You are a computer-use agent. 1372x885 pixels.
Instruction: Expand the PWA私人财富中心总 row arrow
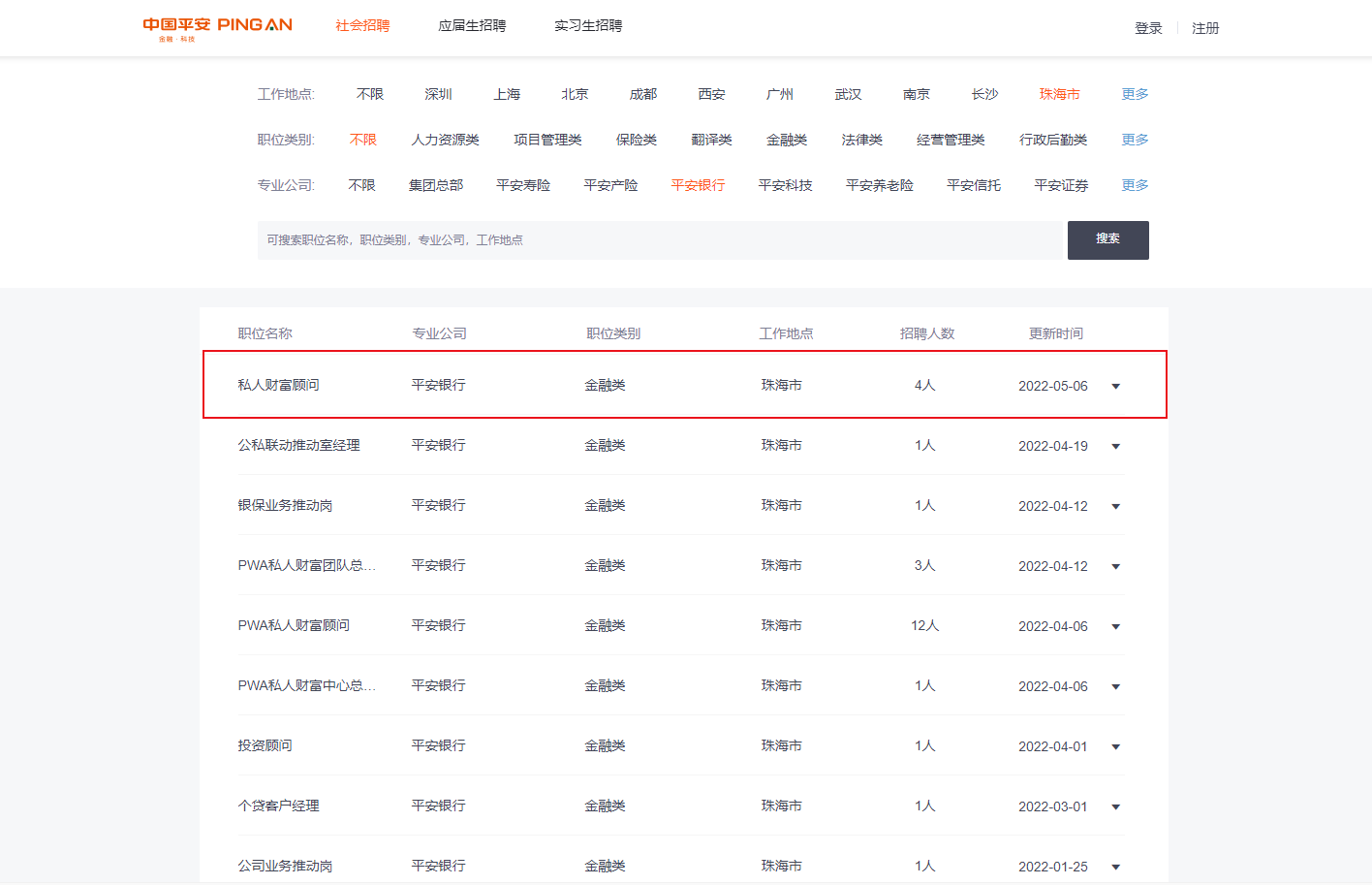1115,686
